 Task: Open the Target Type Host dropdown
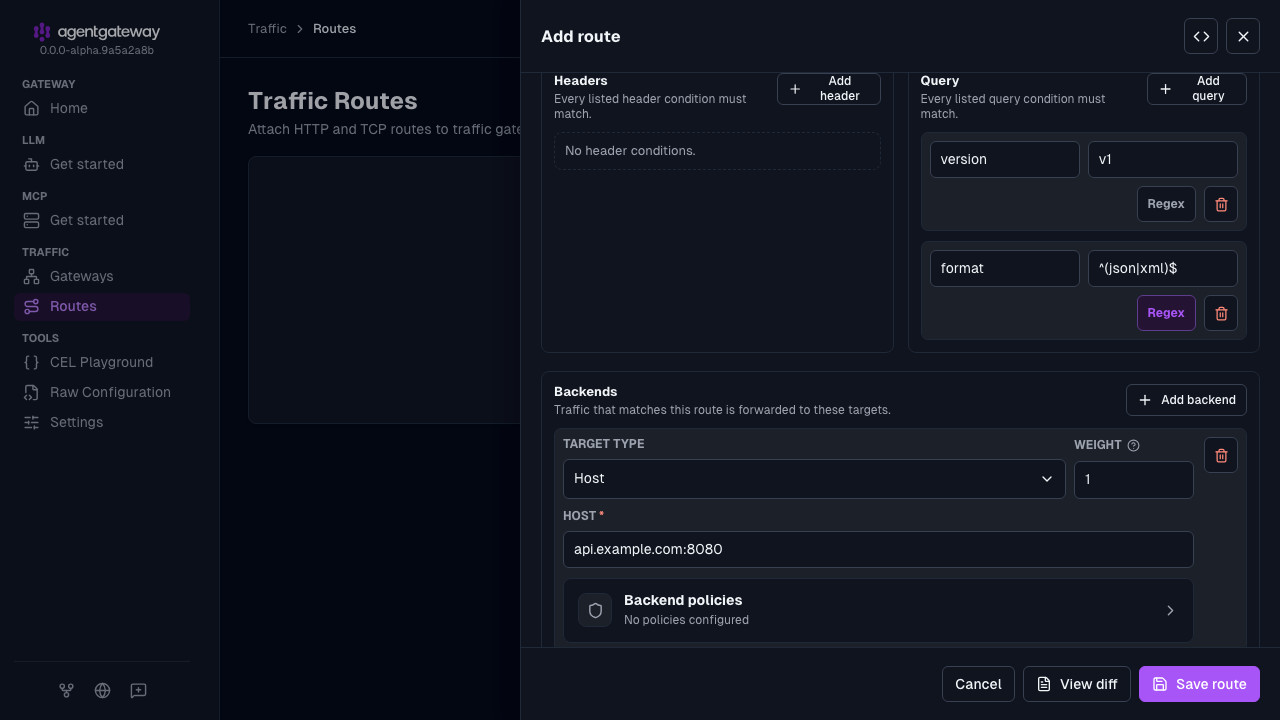pyautogui.click(x=814, y=479)
